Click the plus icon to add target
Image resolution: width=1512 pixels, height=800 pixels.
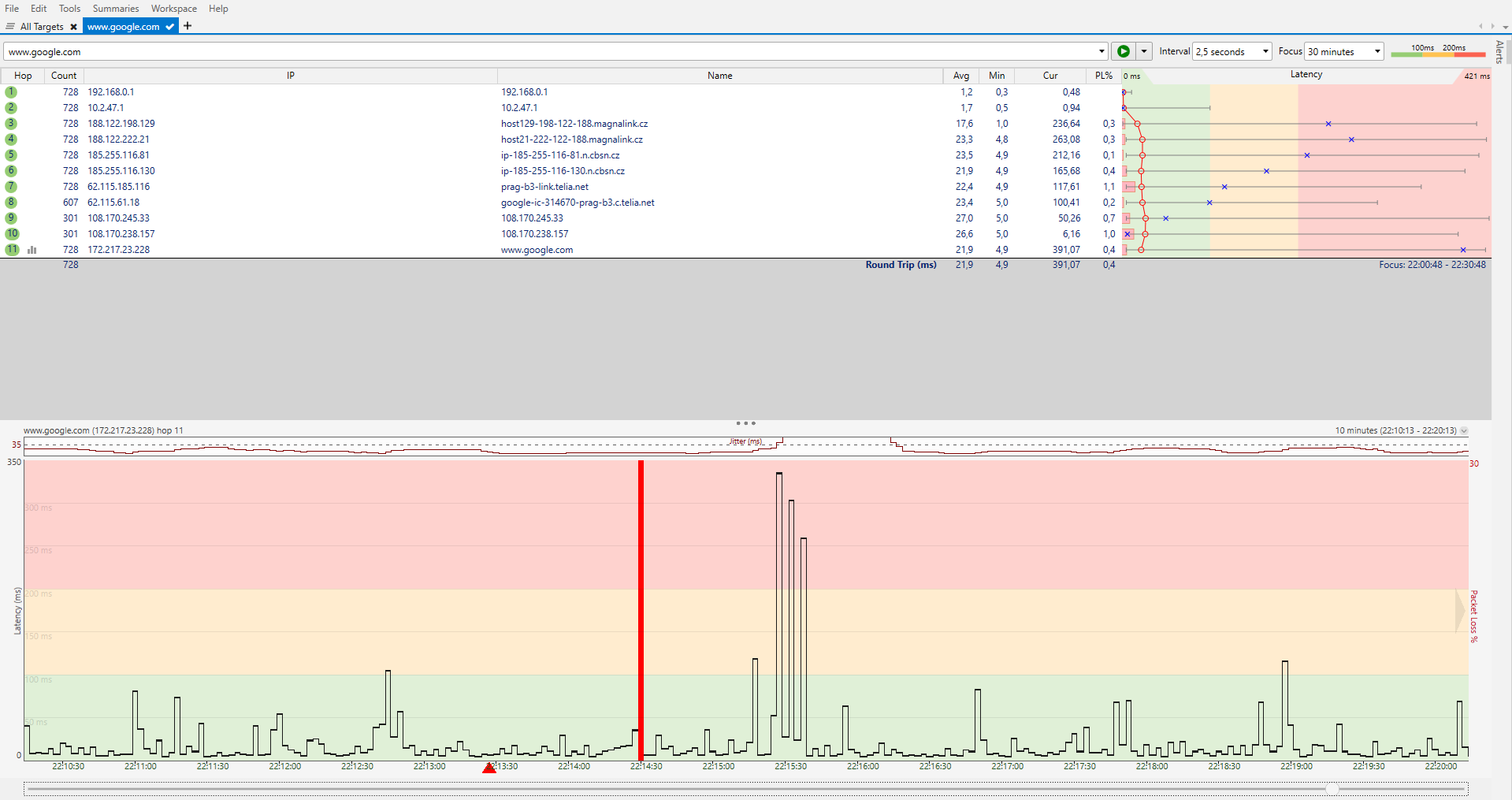coord(188,26)
